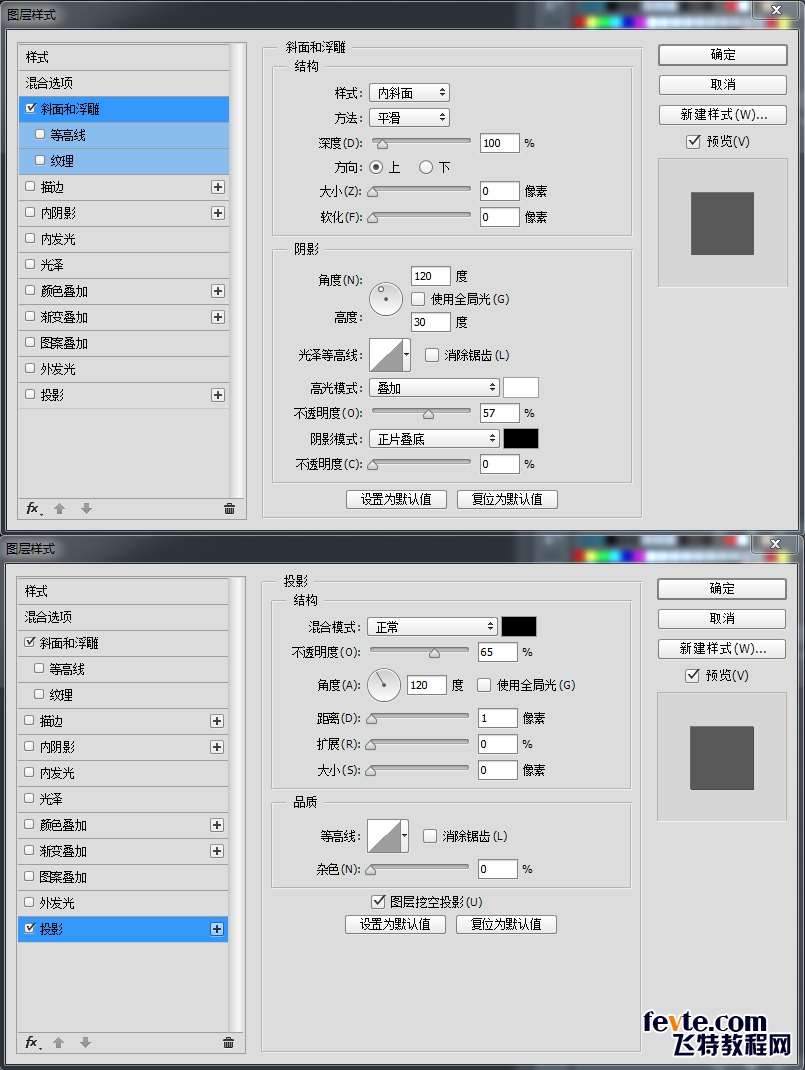
Task: Click the white highlight color swatch
Action: click(x=521, y=388)
